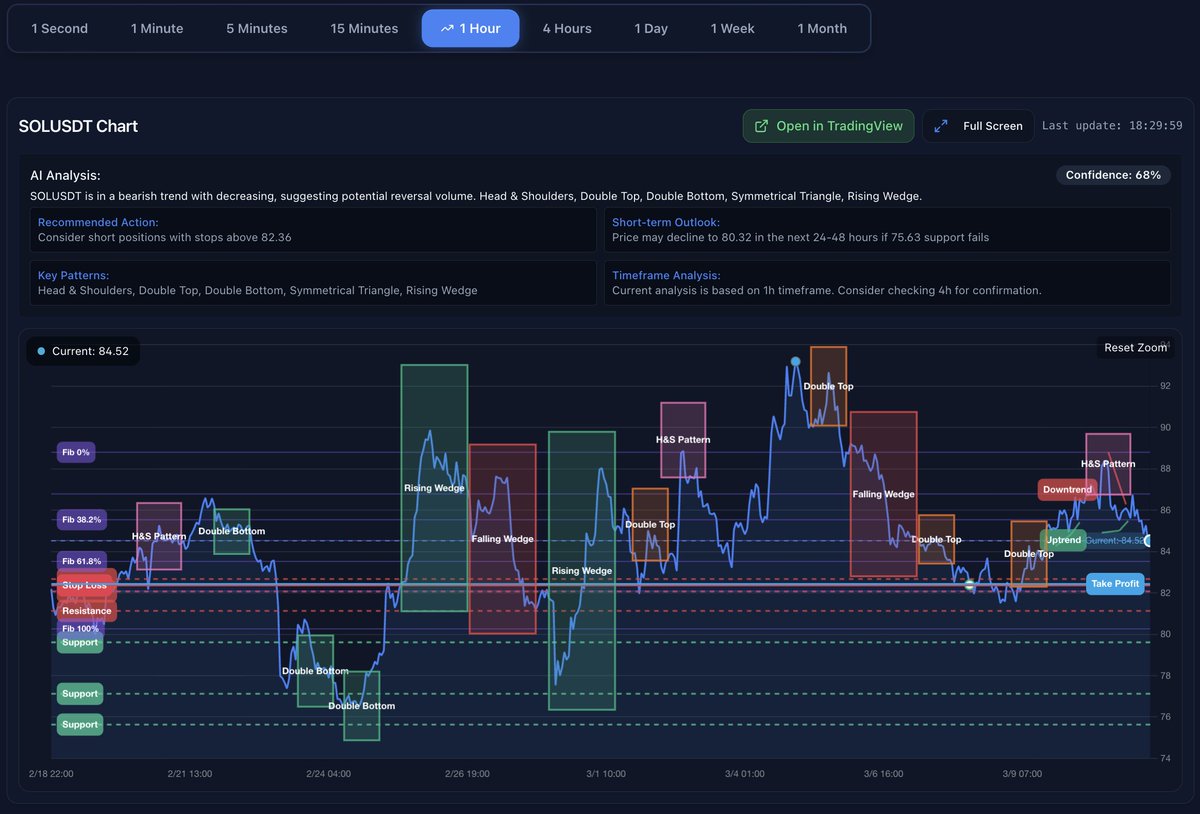Click the 2/21 13:00 time axis label
1200x814 pixels.
pyautogui.click(x=189, y=773)
